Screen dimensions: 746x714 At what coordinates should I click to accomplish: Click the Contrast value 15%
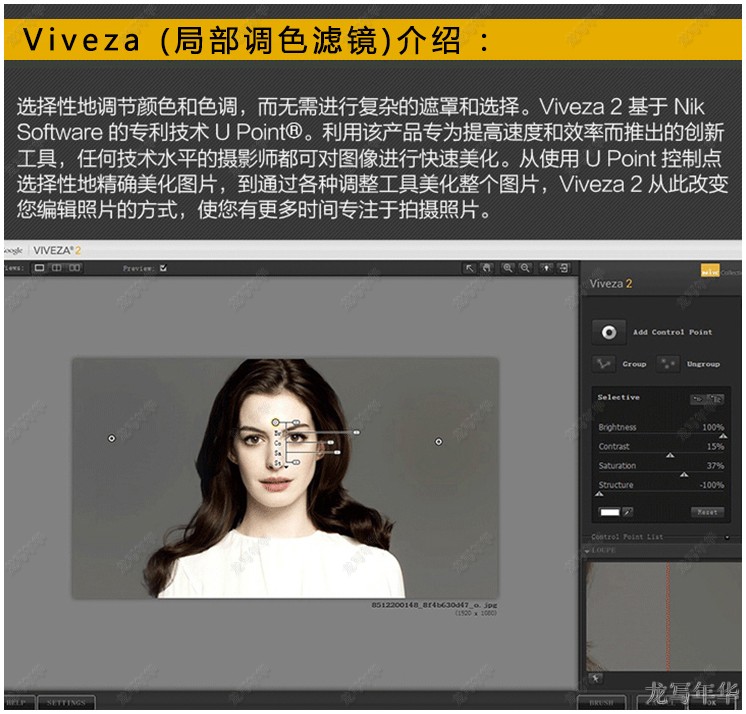(x=716, y=447)
